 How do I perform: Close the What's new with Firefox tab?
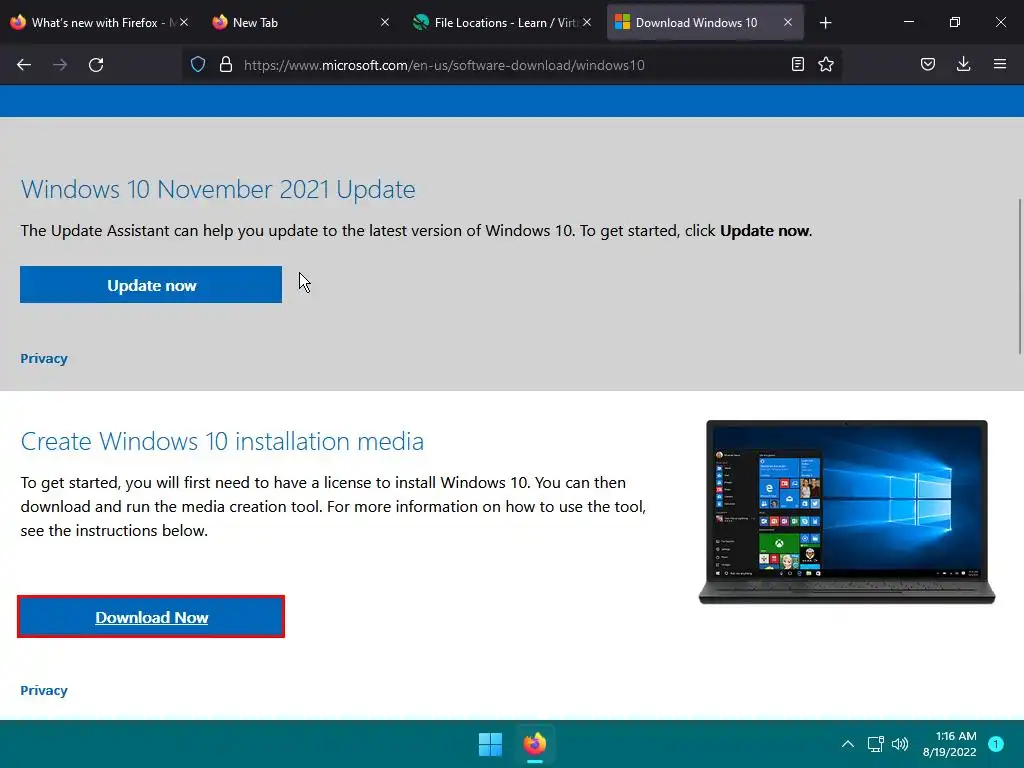[184, 22]
